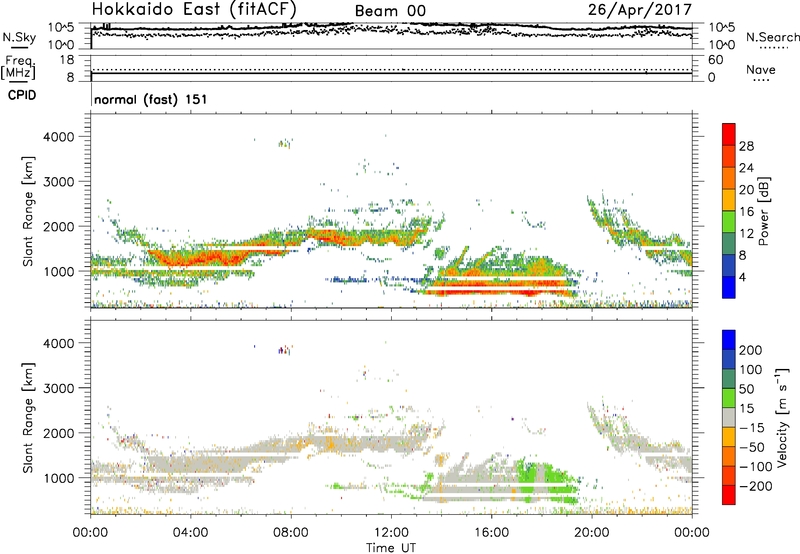800x554 pixels.
Task: Click the gray swatch of velocity colorbar
Action: pyautogui.click(x=729, y=417)
